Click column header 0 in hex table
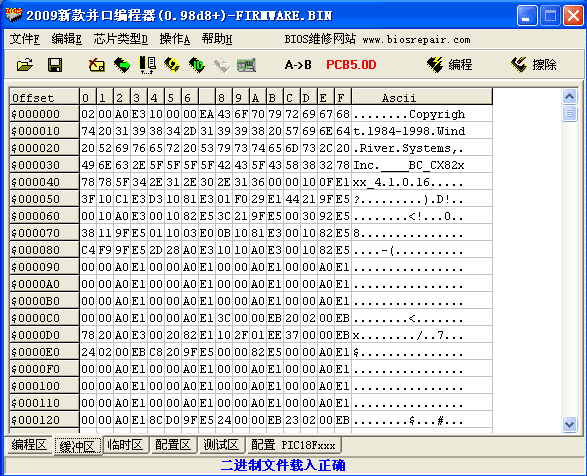The height and width of the screenshot is (476, 587). point(88,97)
